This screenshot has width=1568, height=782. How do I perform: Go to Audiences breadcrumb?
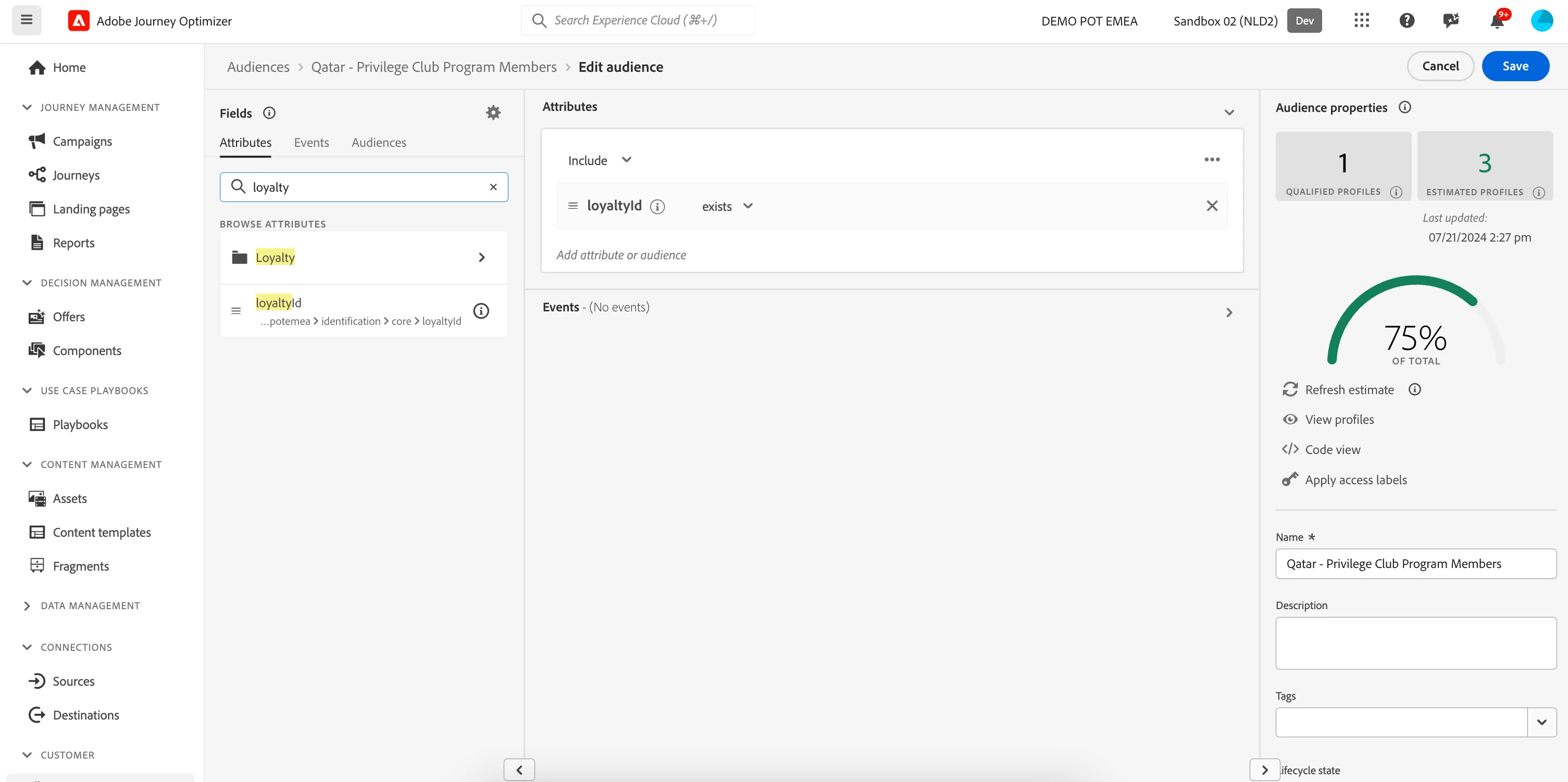pyautogui.click(x=258, y=67)
